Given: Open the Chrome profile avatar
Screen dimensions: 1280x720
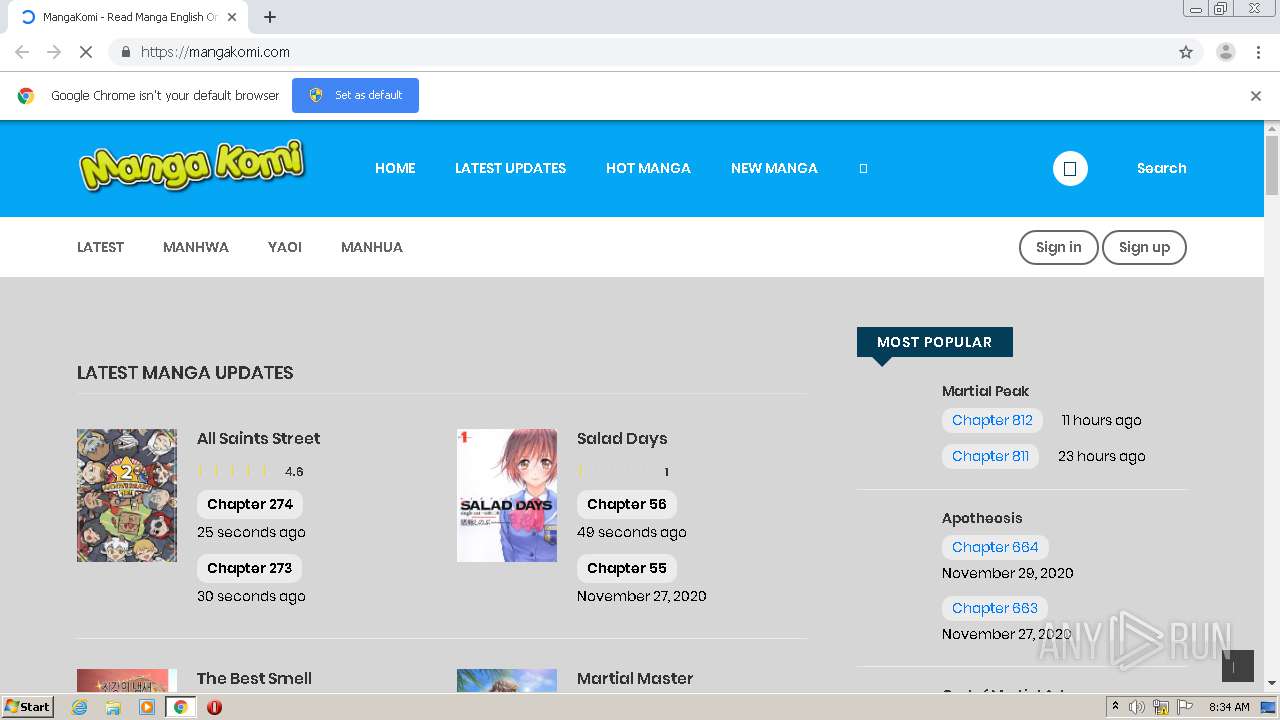Looking at the screenshot, I should click(x=1226, y=52).
